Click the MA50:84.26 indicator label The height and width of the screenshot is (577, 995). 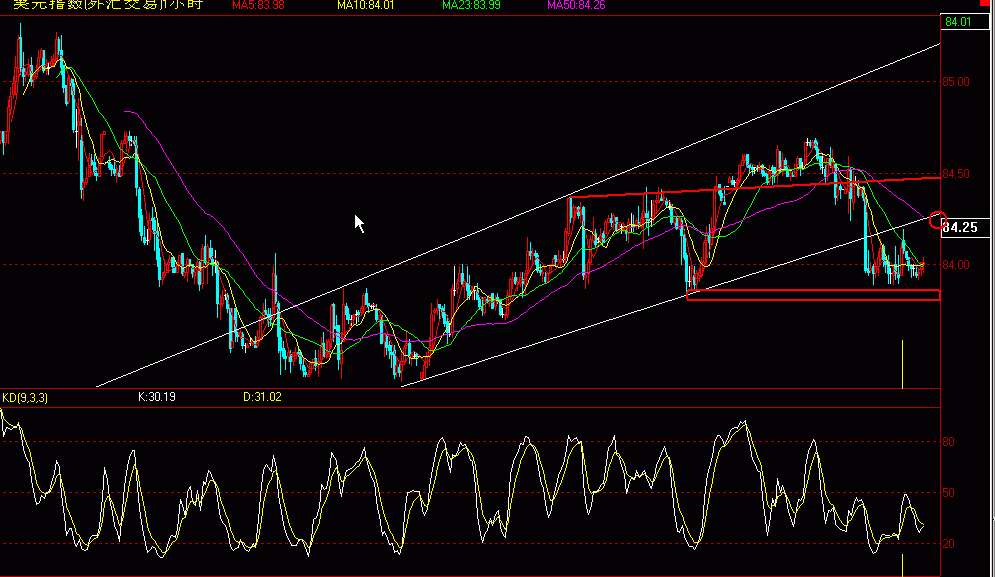576,5
